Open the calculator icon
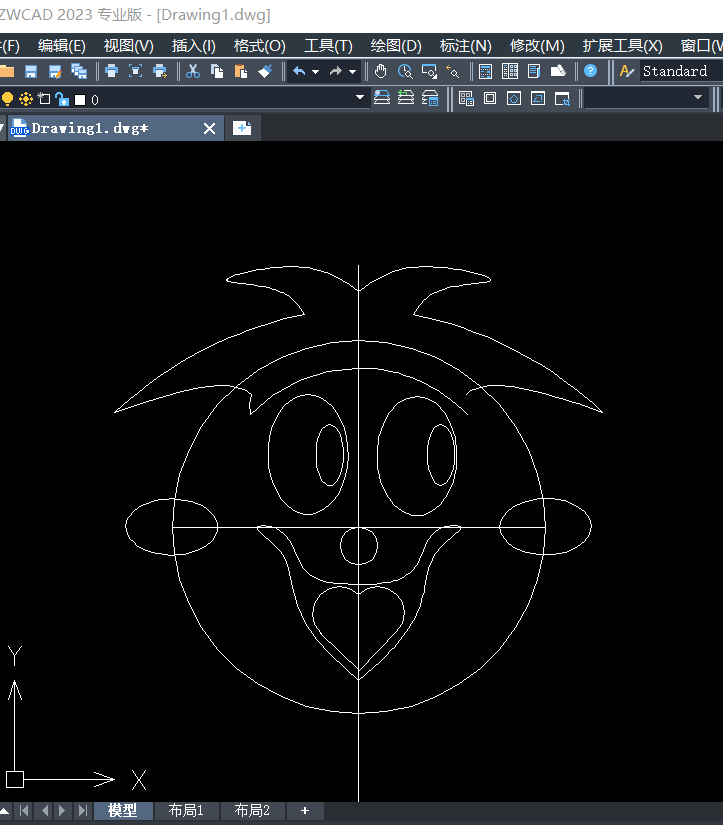The height and width of the screenshot is (825, 723). [x=486, y=71]
